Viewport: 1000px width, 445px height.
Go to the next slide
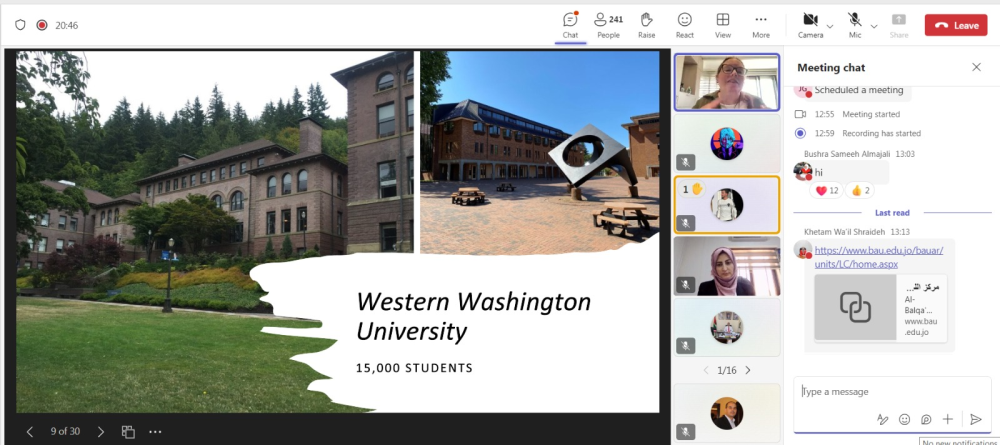(x=100, y=432)
